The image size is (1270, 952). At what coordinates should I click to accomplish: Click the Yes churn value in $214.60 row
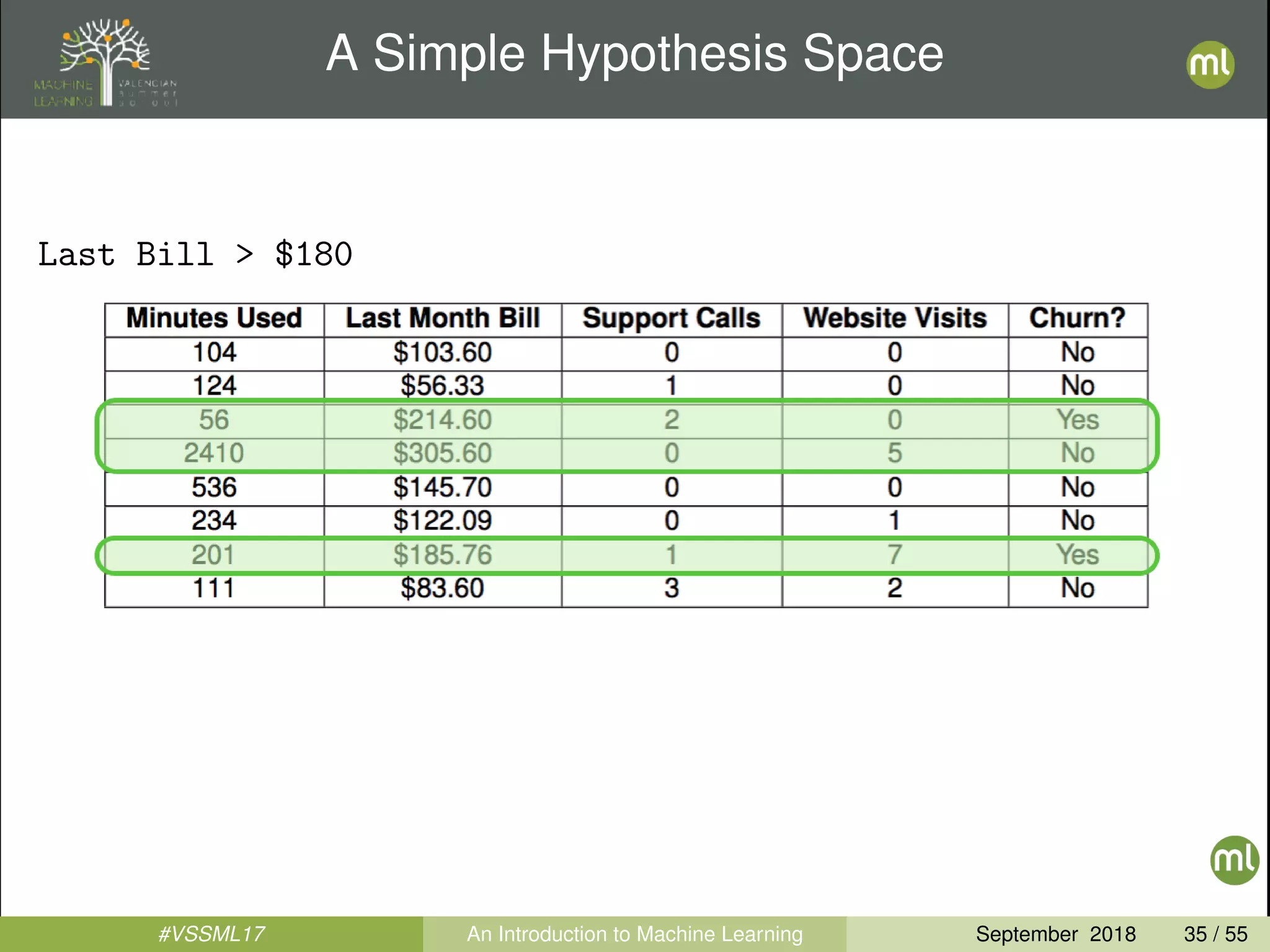pyautogui.click(x=1078, y=420)
